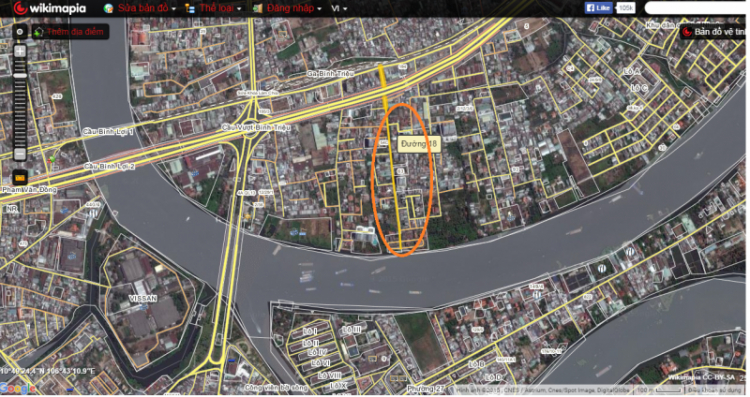This screenshot has height=397, width=750.
Task: Zoom out with the minus button
Action: coord(20,154)
